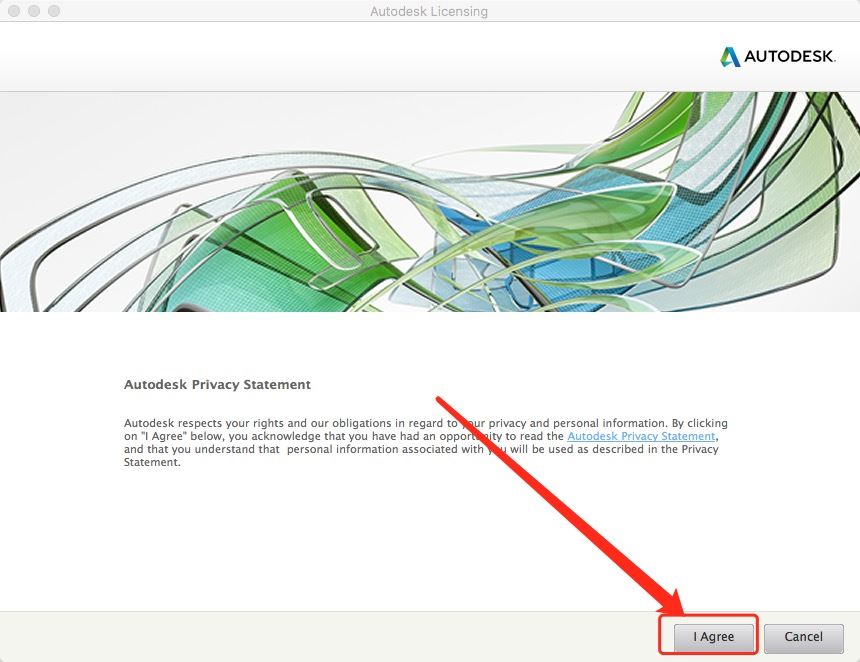Click the gray footer bar near buttons
The height and width of the screenshot is (662, 860).
(400, 637)
